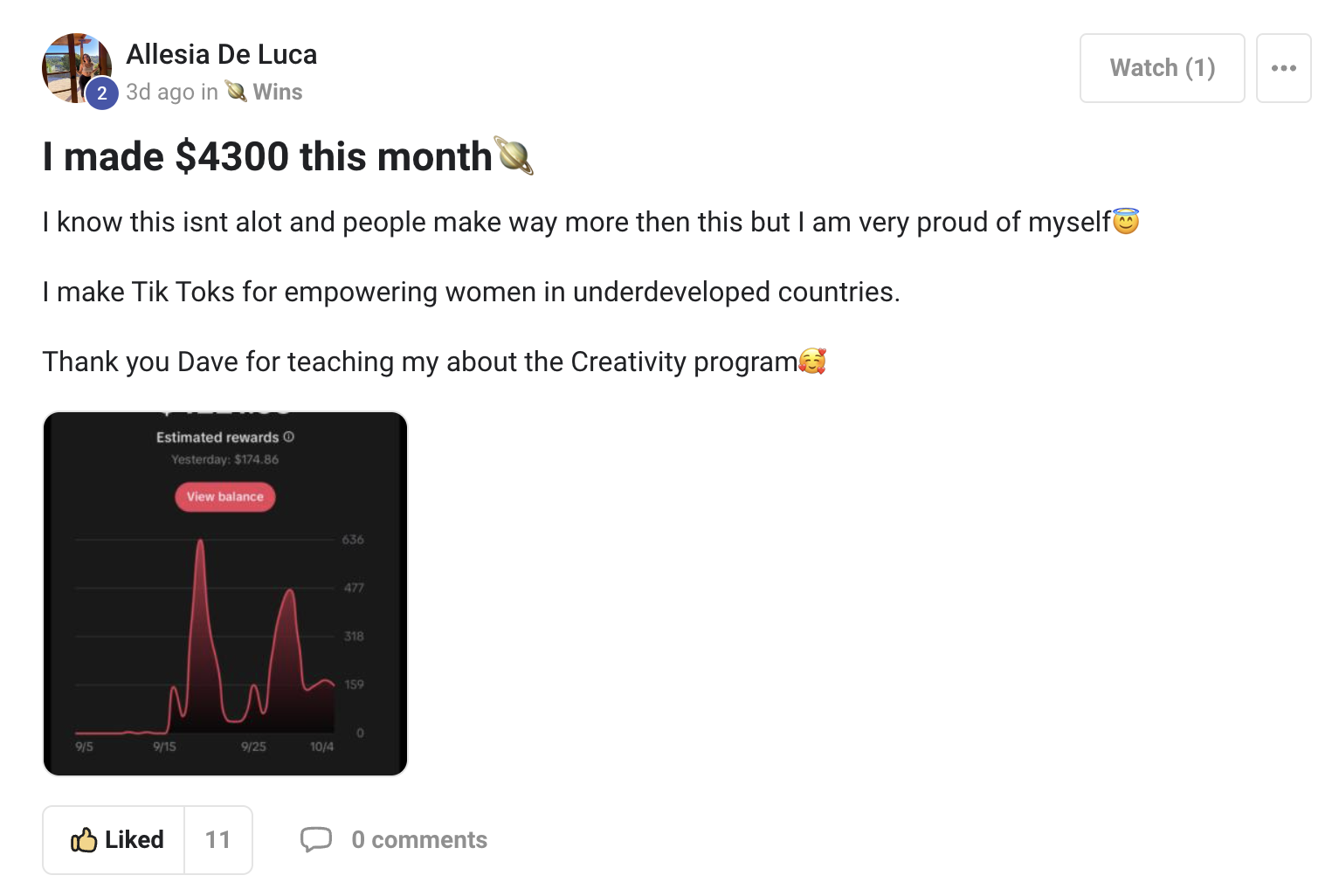The image size is (1339, 896).
Task: Click the speech bubble comment icon
Action: coord(316,839)
